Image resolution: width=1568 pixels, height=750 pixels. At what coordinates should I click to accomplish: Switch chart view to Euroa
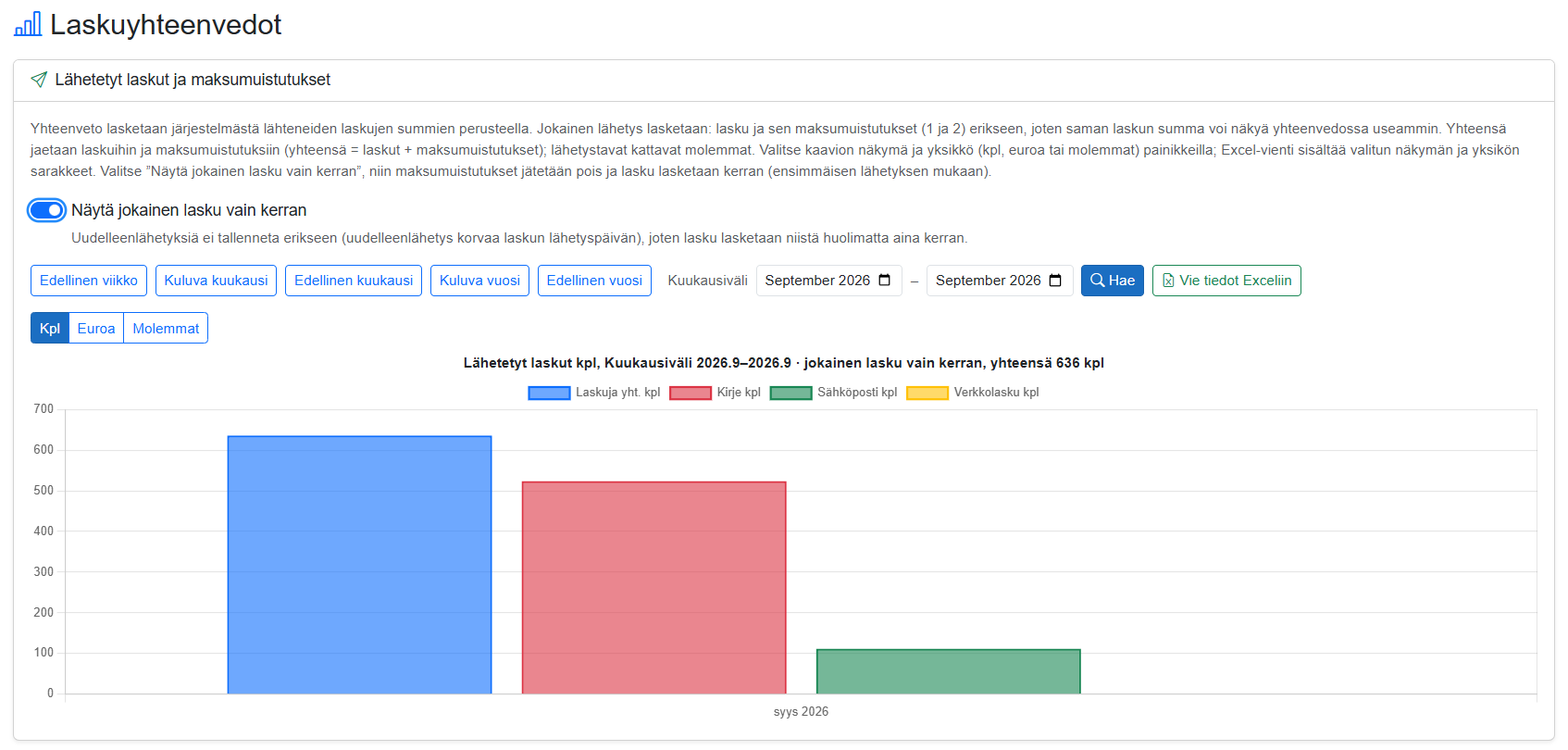click(x=96, y=328)
